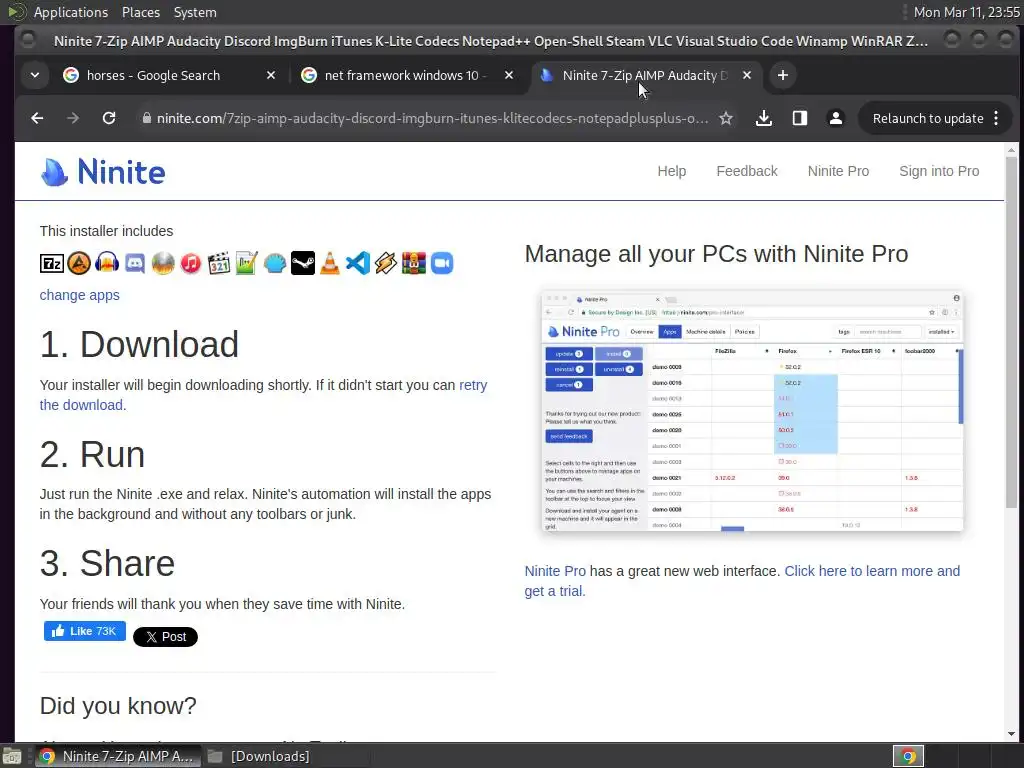Close the Ninite browser tab
The height and width of the screenshot is (768, 1024).
coord(747,76)
